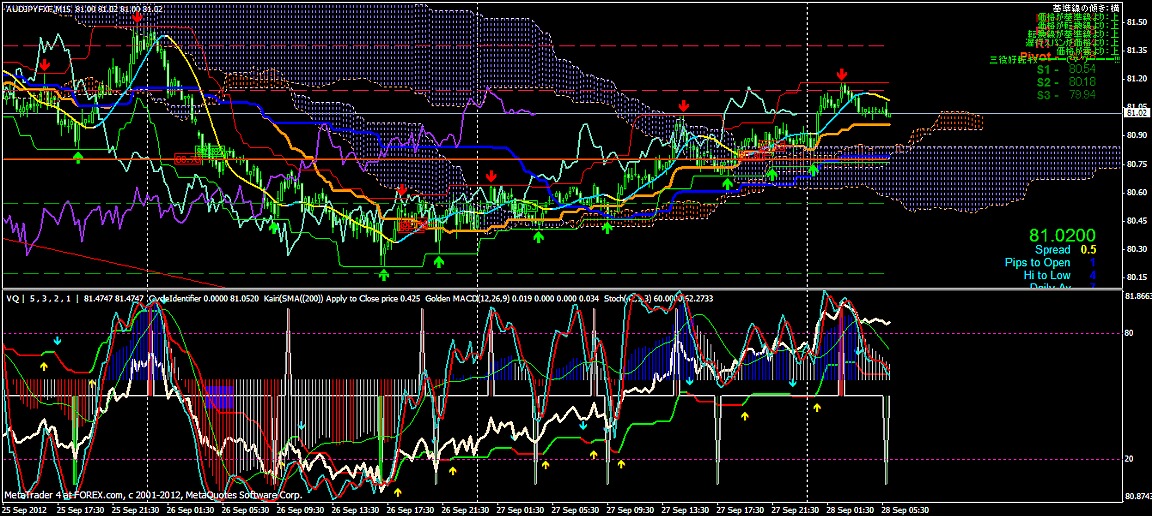Click the 81.35 price axis label
The width and height of the screenshot is (1152, 516).
1137,51
